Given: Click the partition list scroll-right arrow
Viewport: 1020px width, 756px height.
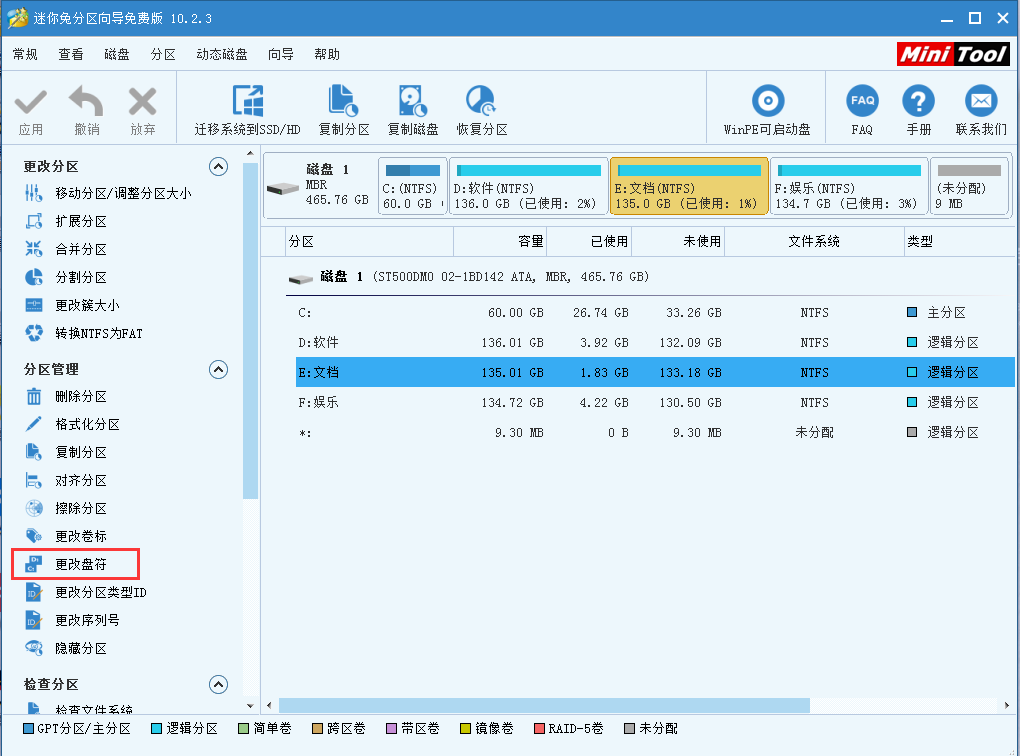Looking at the screenshot, I should pyautogui.click(x=1006, y=705).
